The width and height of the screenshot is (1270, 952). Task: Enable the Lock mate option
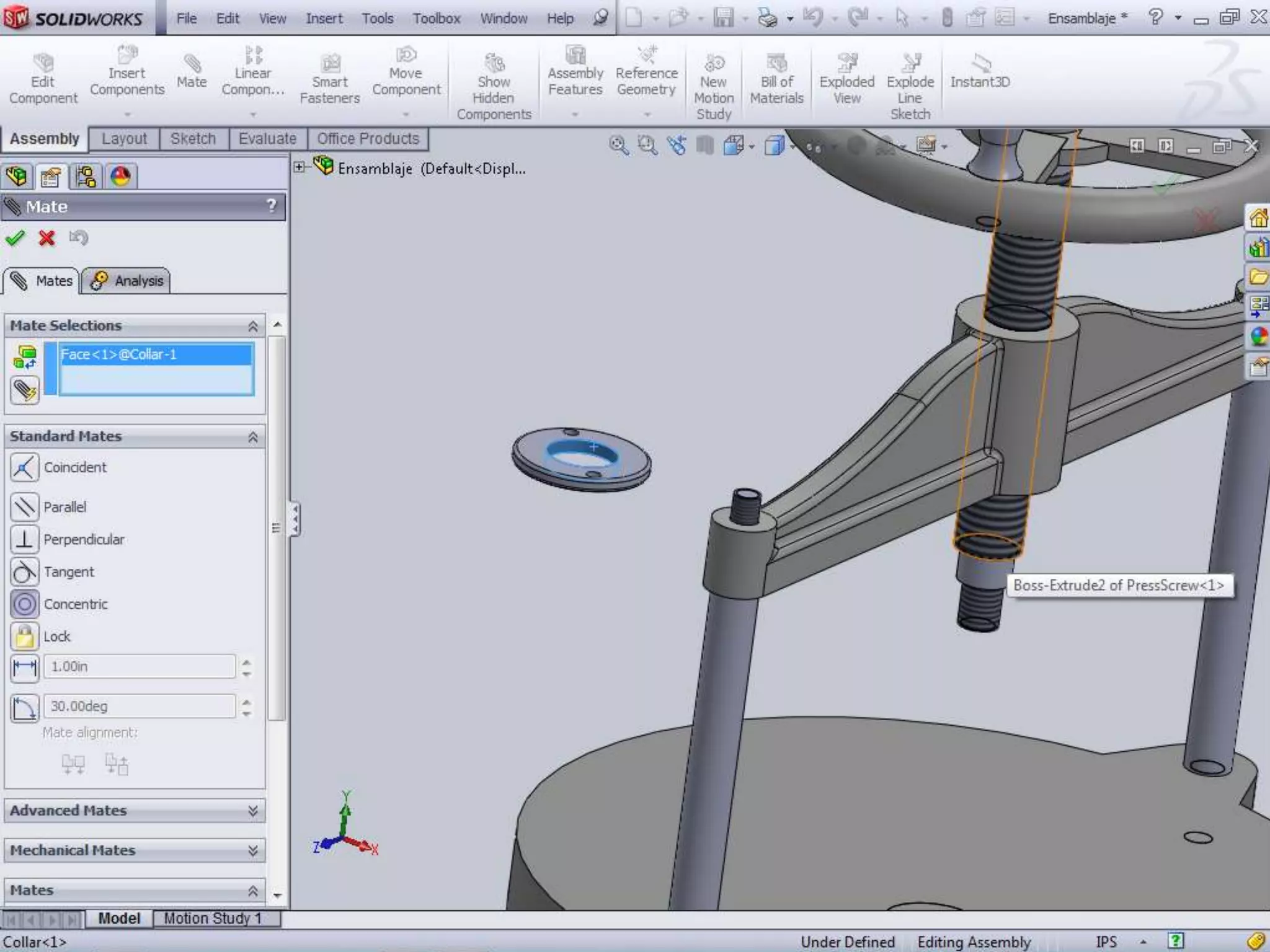coord(25,637)
